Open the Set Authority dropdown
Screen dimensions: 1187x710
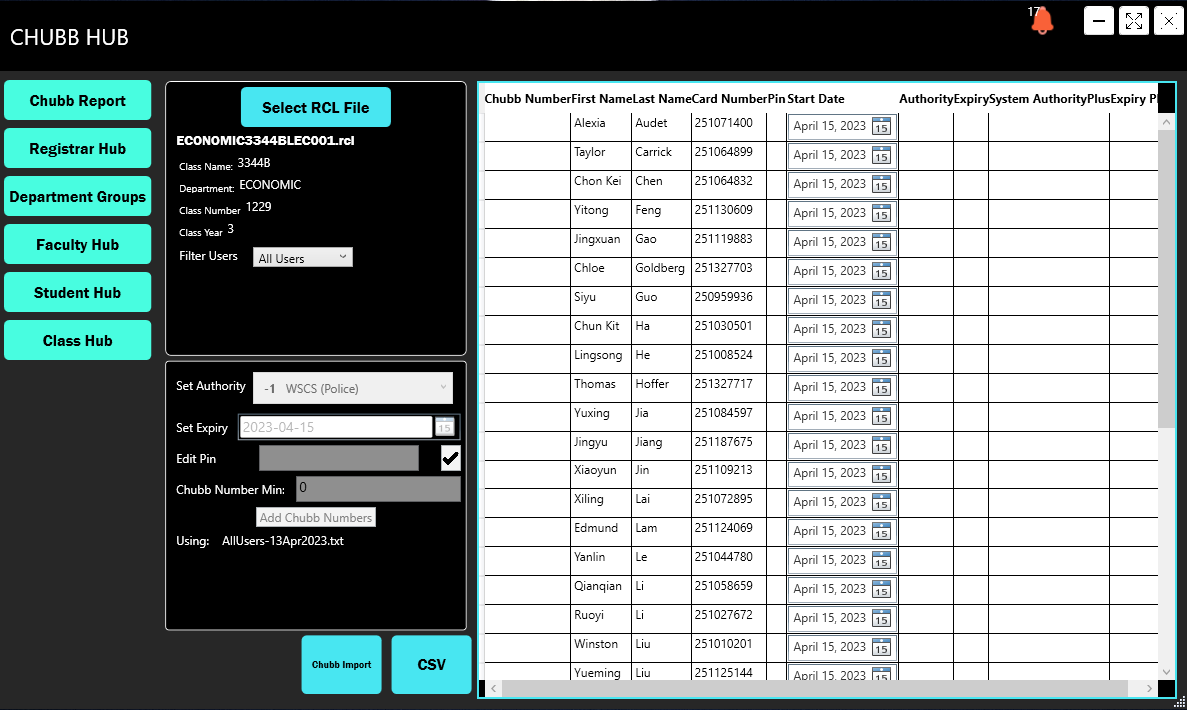(352, 388)
